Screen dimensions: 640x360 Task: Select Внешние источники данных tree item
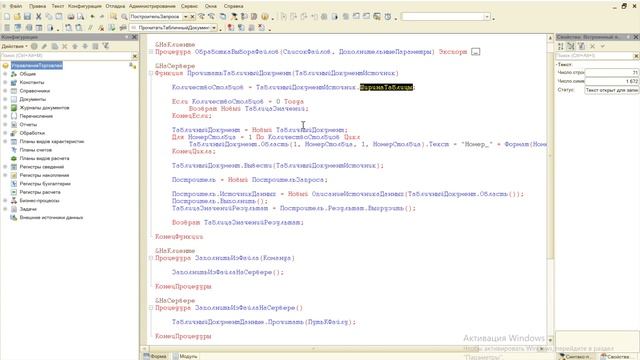[51, 218]
